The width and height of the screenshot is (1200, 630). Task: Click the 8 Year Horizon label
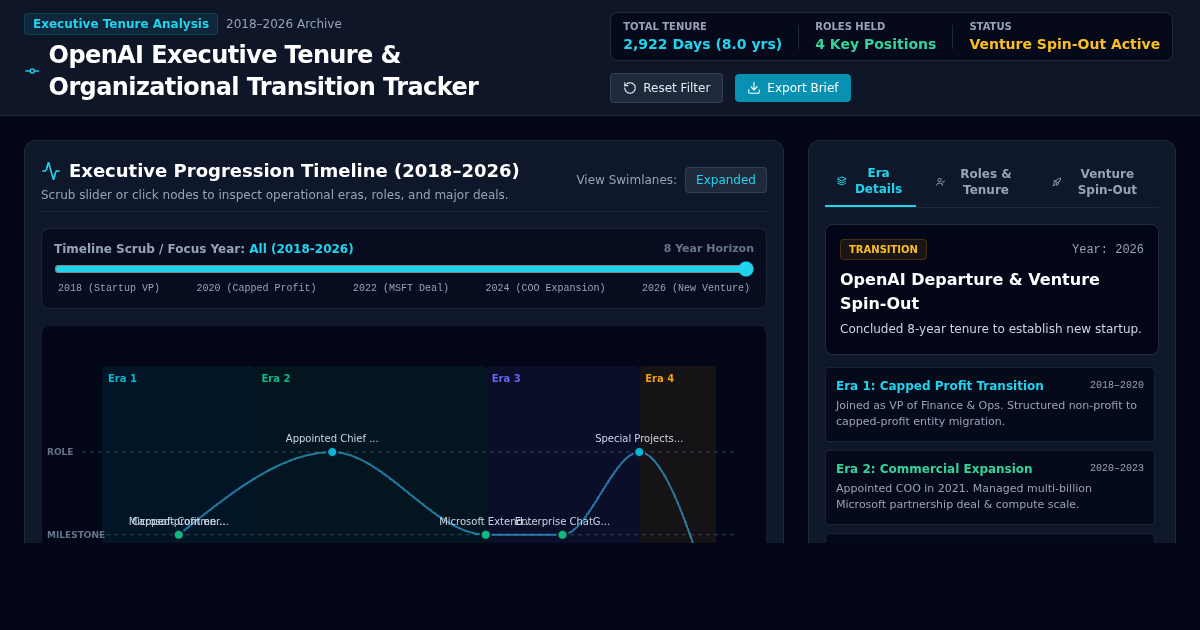tap(709, 248)
